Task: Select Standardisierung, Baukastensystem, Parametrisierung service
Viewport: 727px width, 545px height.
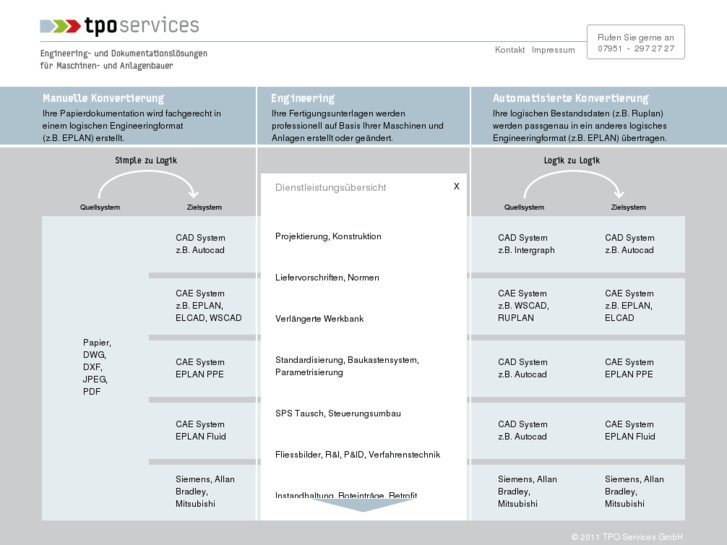Action: (347, 366)
